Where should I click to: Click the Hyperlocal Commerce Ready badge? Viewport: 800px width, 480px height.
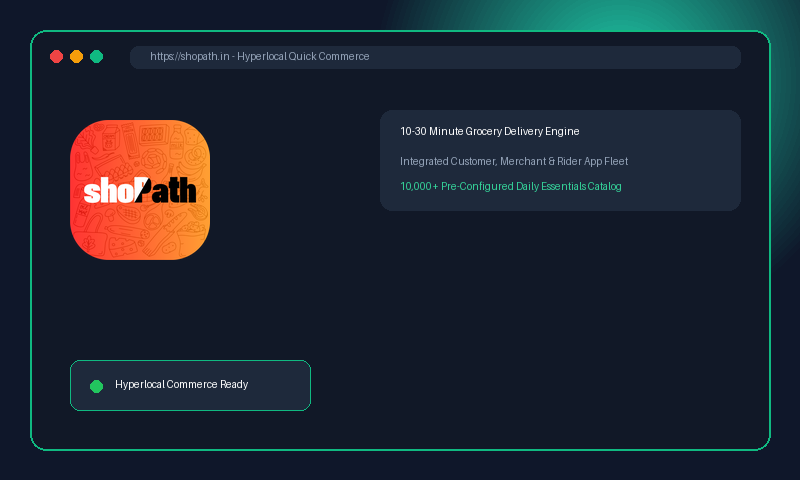(x=190, y=385)
